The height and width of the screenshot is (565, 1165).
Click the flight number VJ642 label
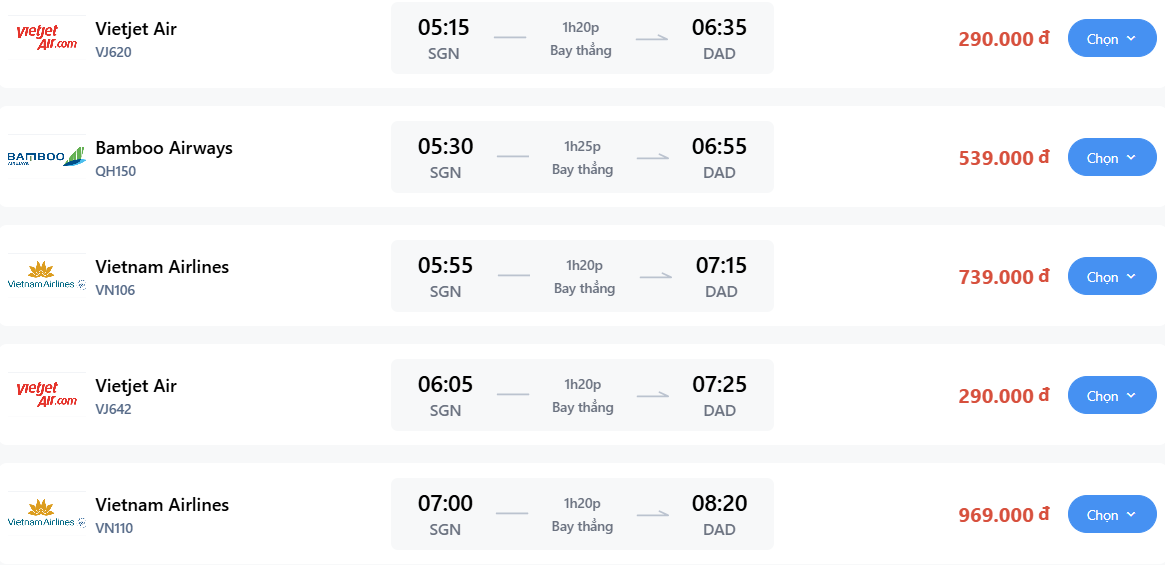(114, 409)
